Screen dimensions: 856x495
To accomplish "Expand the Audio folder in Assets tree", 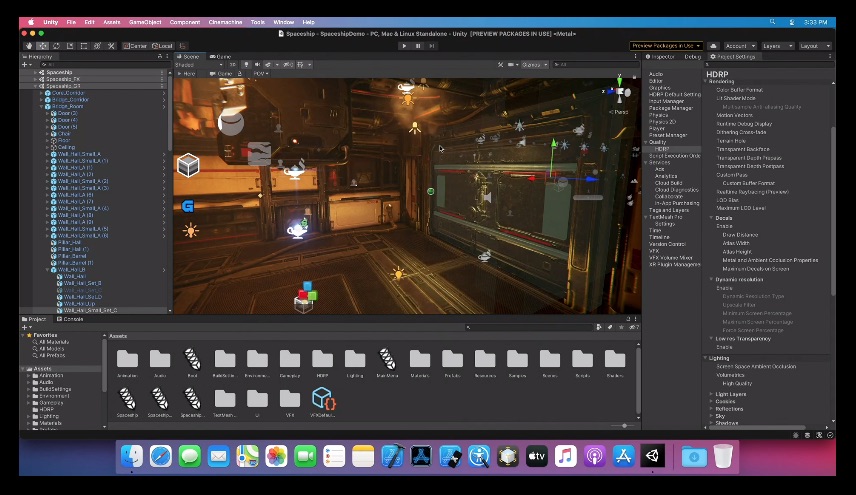I will [29, 382].
